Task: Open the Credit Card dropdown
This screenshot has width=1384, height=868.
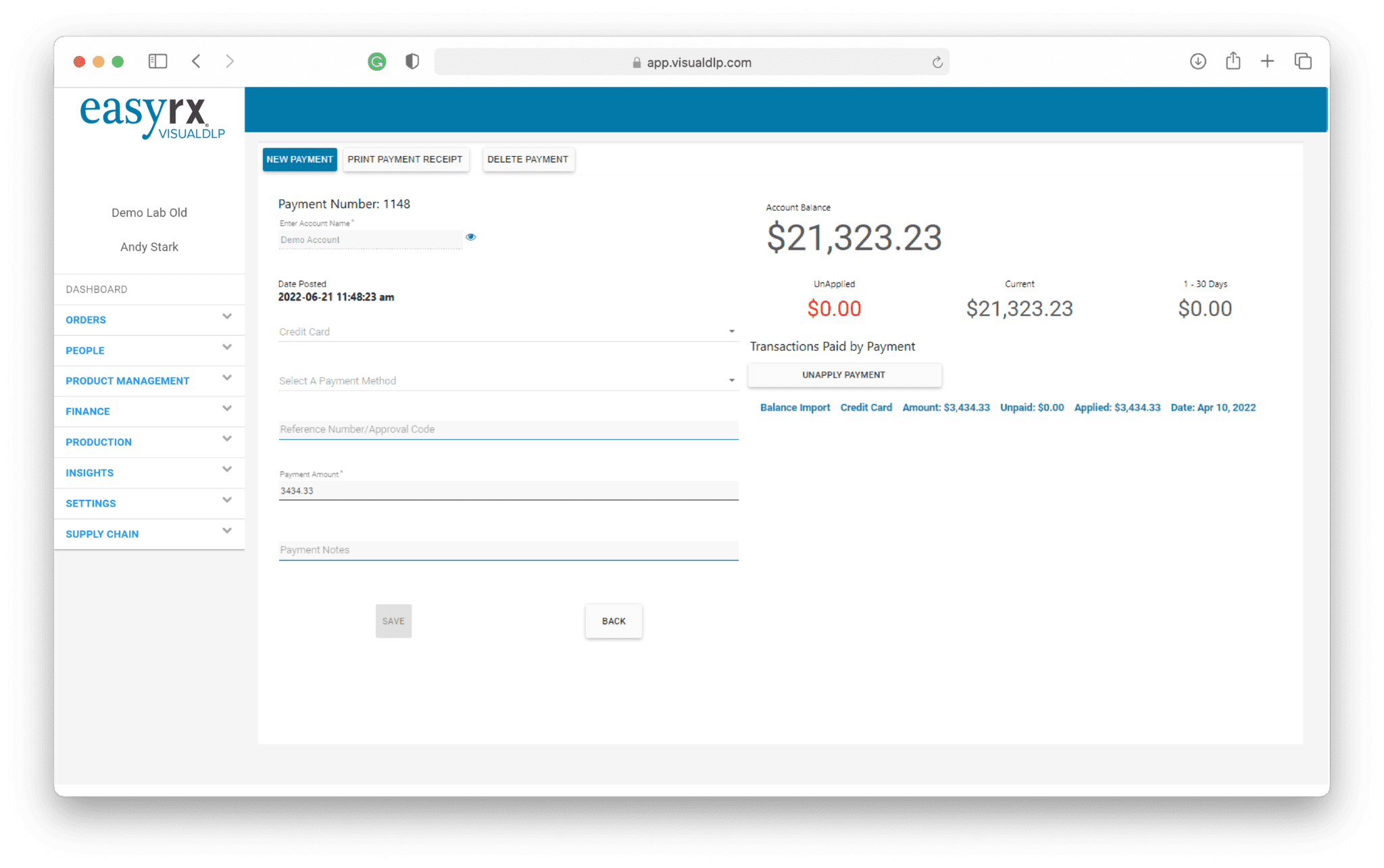Action: coord(508,332)
